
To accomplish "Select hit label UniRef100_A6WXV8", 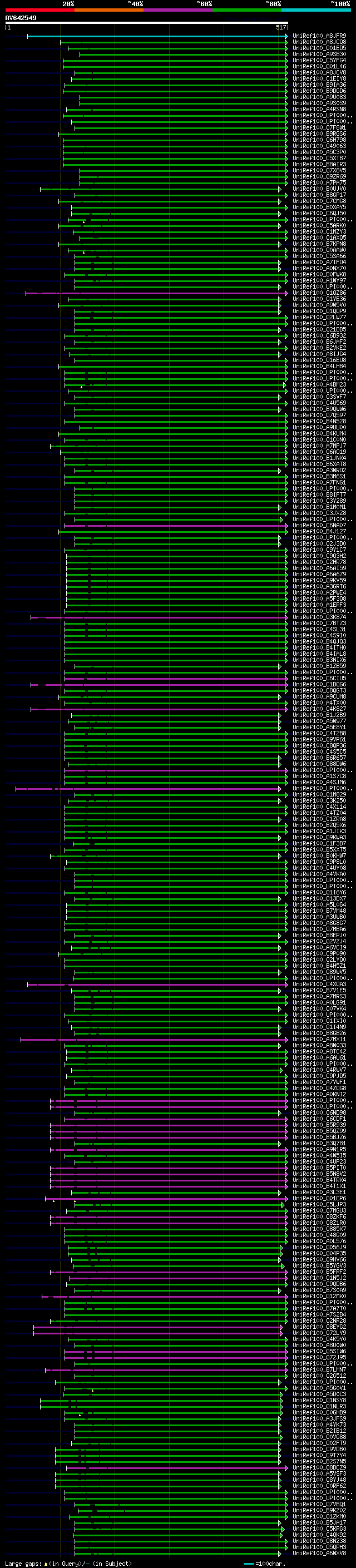I will pos(319,1554).
